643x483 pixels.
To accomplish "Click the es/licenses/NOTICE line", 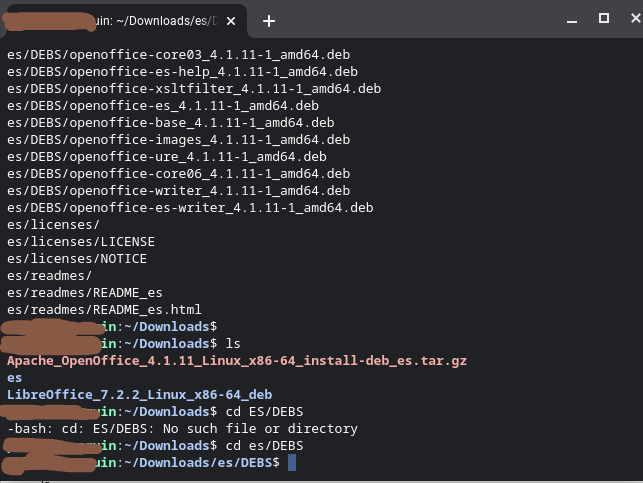I will click(77, 259).
